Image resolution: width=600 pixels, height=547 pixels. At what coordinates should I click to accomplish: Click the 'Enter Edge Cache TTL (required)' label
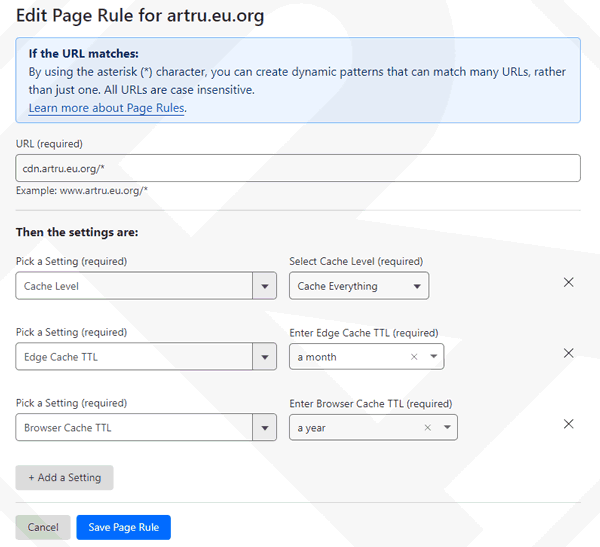pyautogui.click(x=364, y=333)
